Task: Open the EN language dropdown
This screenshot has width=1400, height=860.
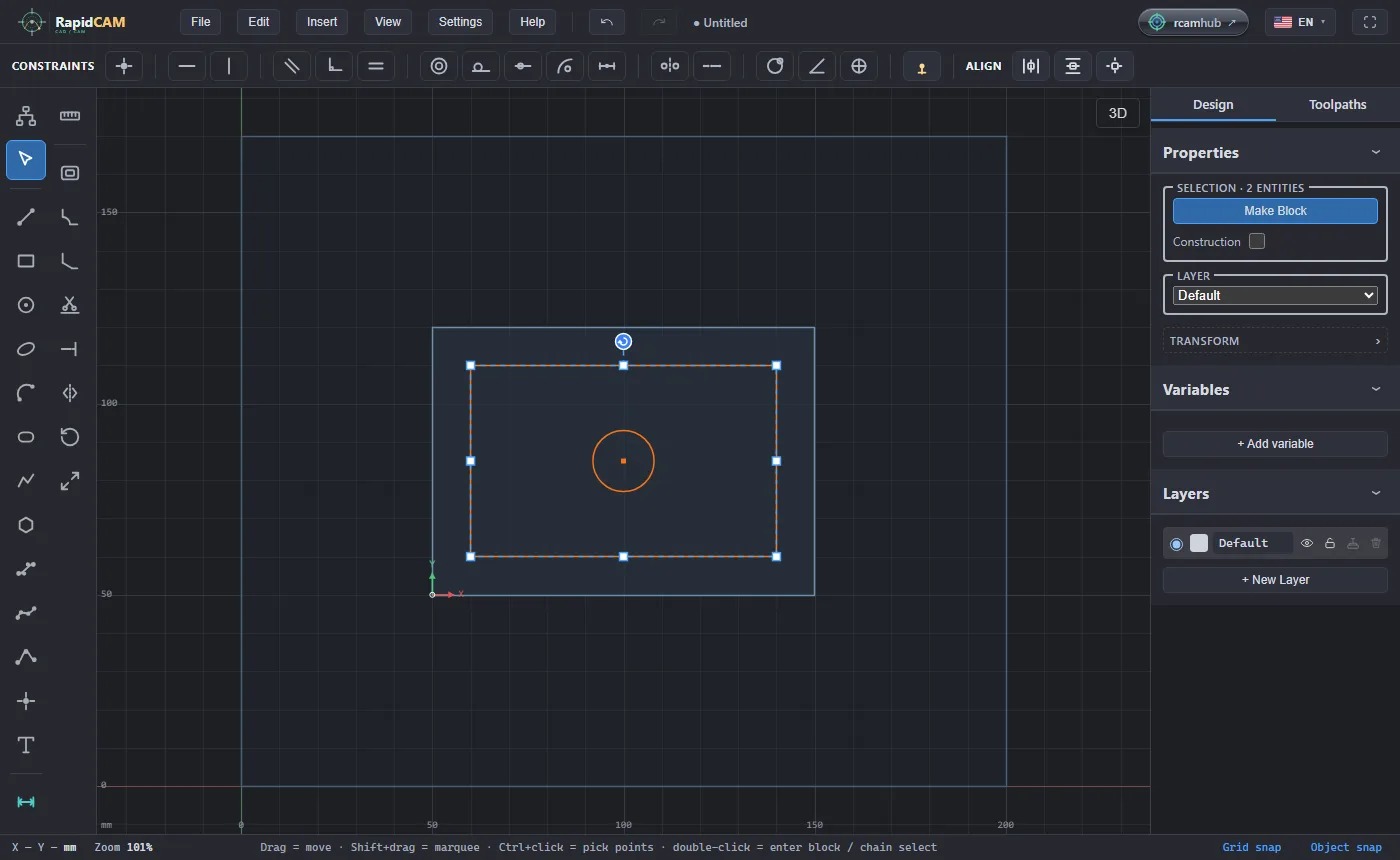Action: coord(1300,22)
